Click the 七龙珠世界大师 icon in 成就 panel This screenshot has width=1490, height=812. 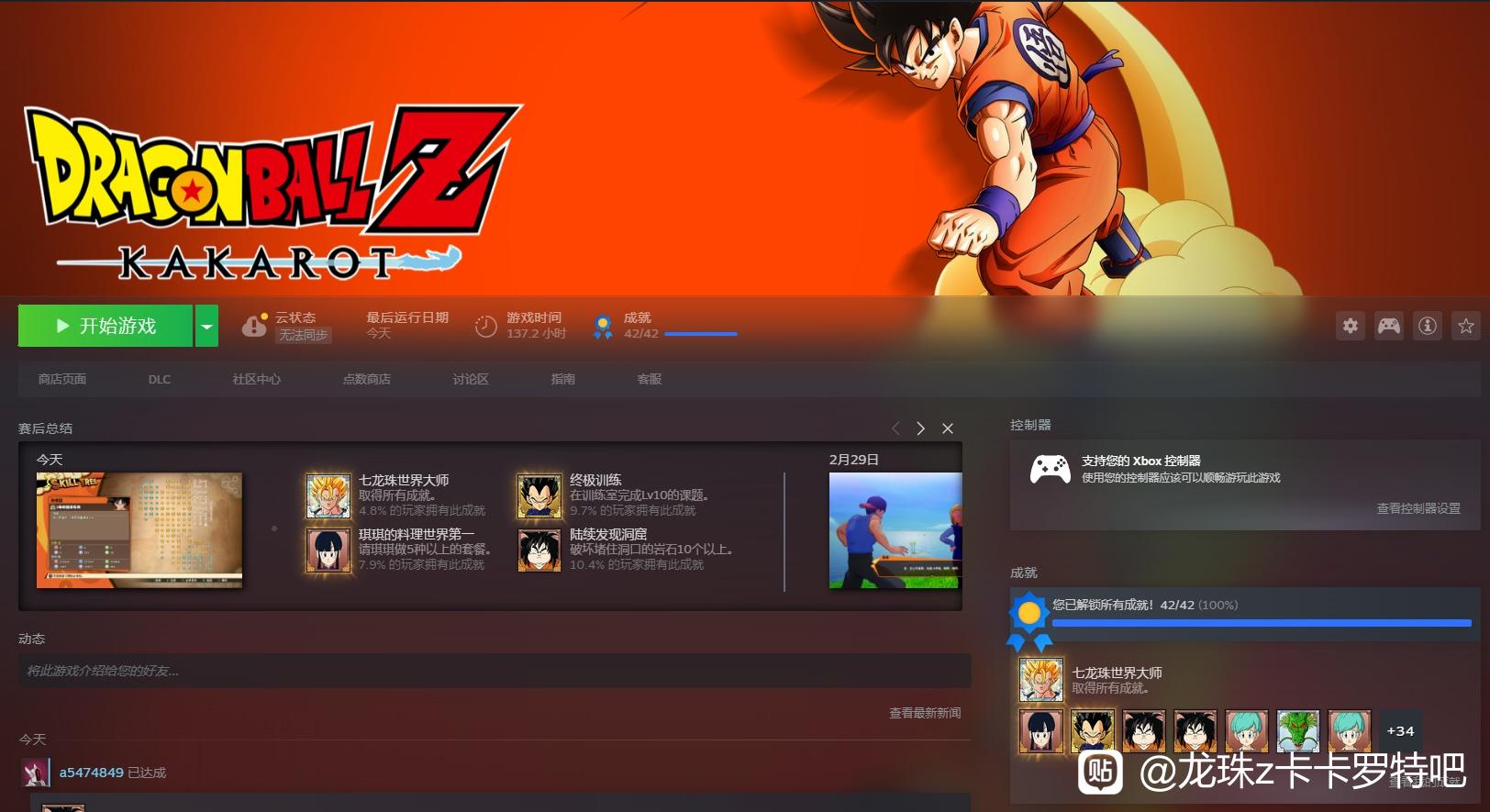(x=1041, y=680)
